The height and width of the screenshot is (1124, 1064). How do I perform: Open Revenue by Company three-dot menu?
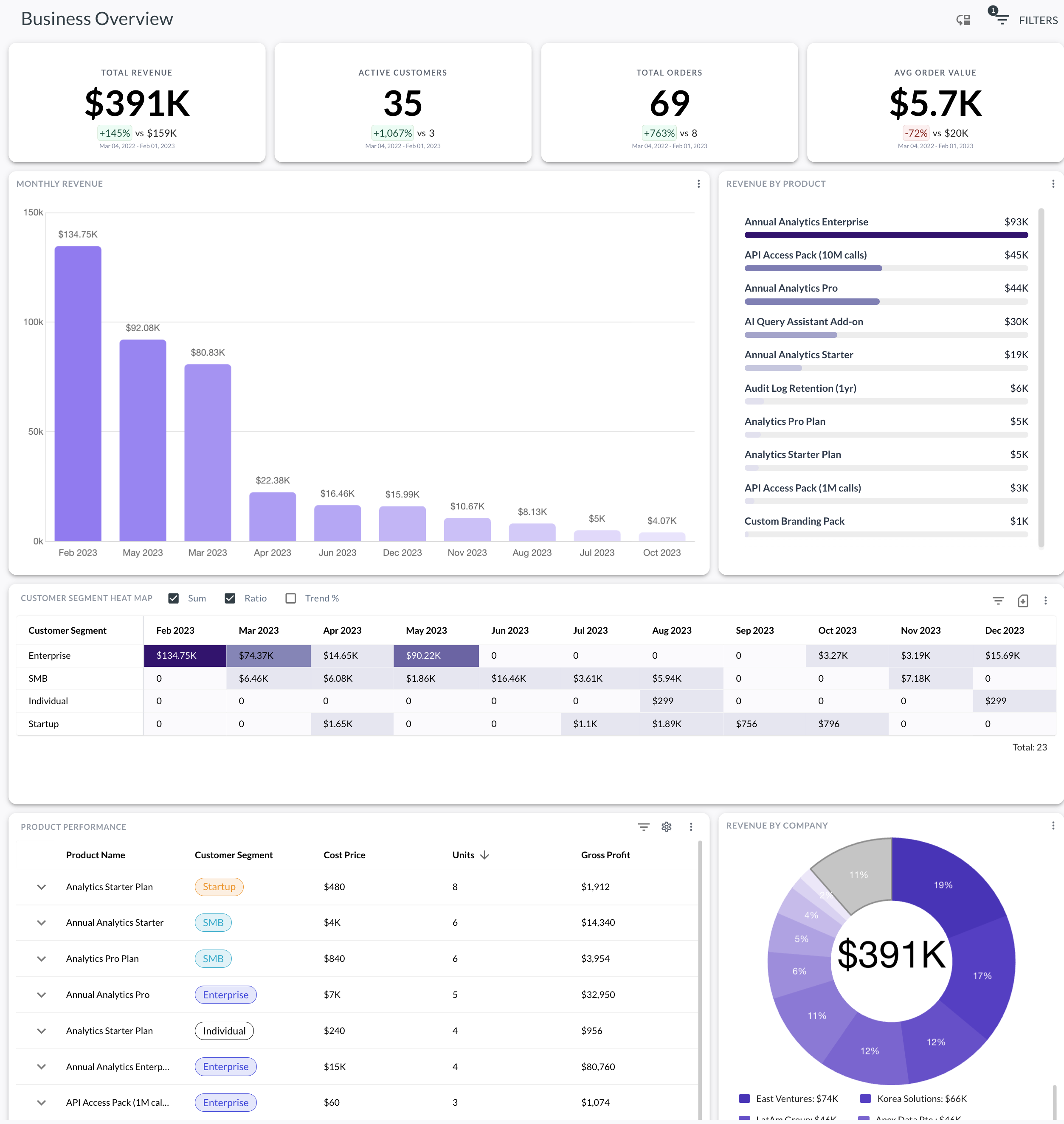pos(1053,825)
